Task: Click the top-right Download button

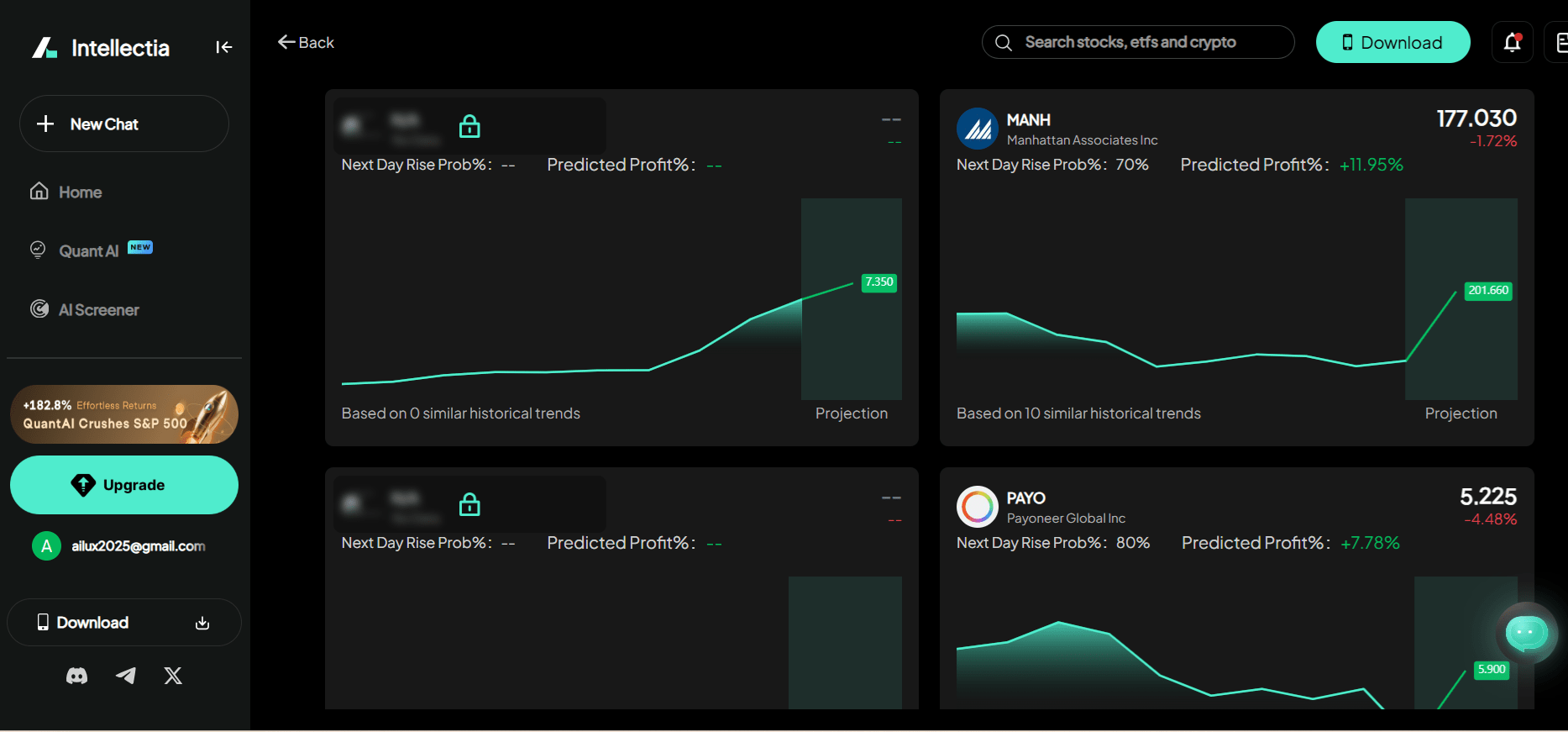Action: click(1393, 42)
